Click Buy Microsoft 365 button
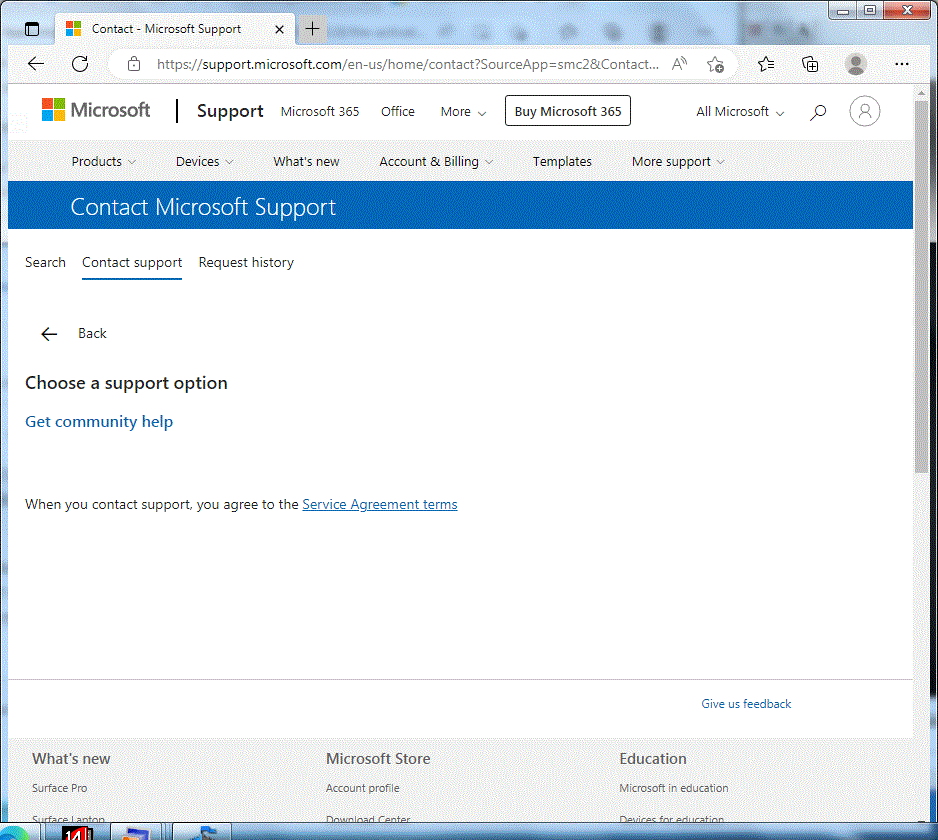This screenshot has width=938, height=840. click(568, 111)
